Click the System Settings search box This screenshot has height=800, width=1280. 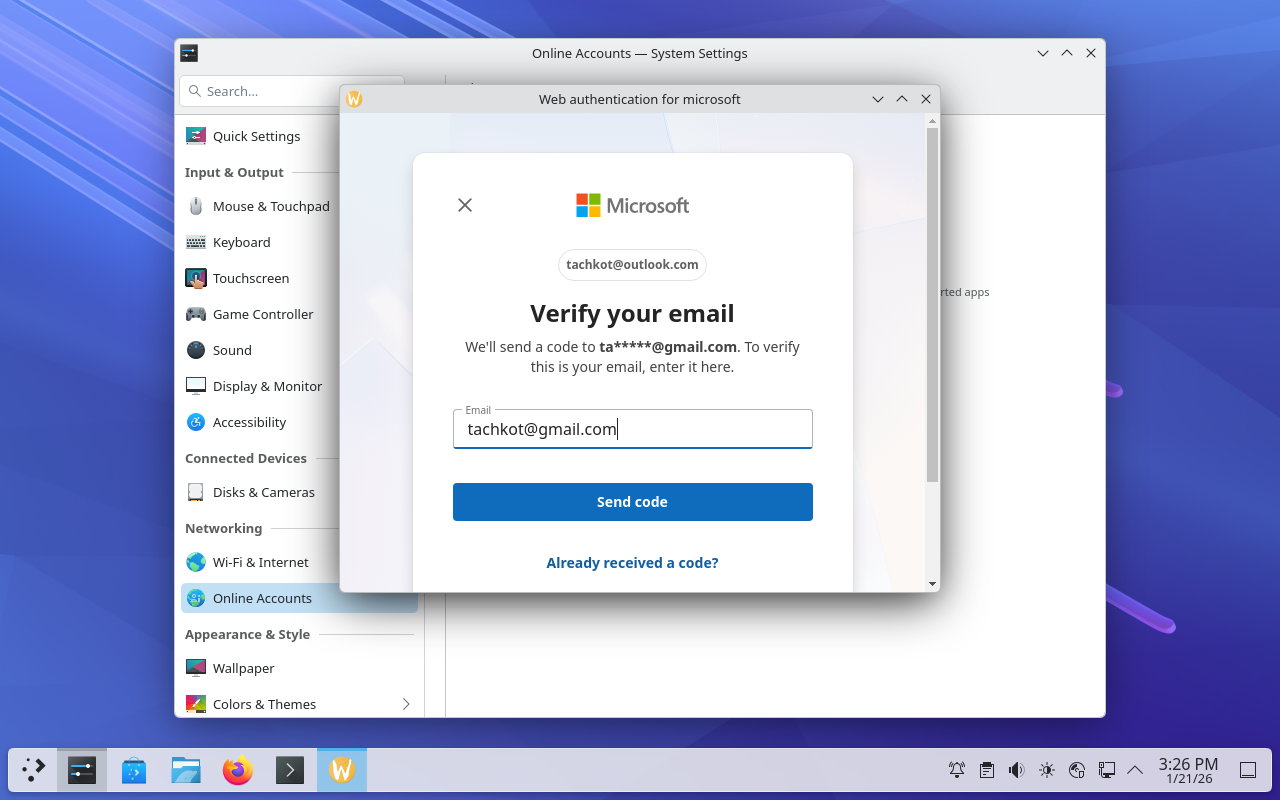(x=260, y=91)
